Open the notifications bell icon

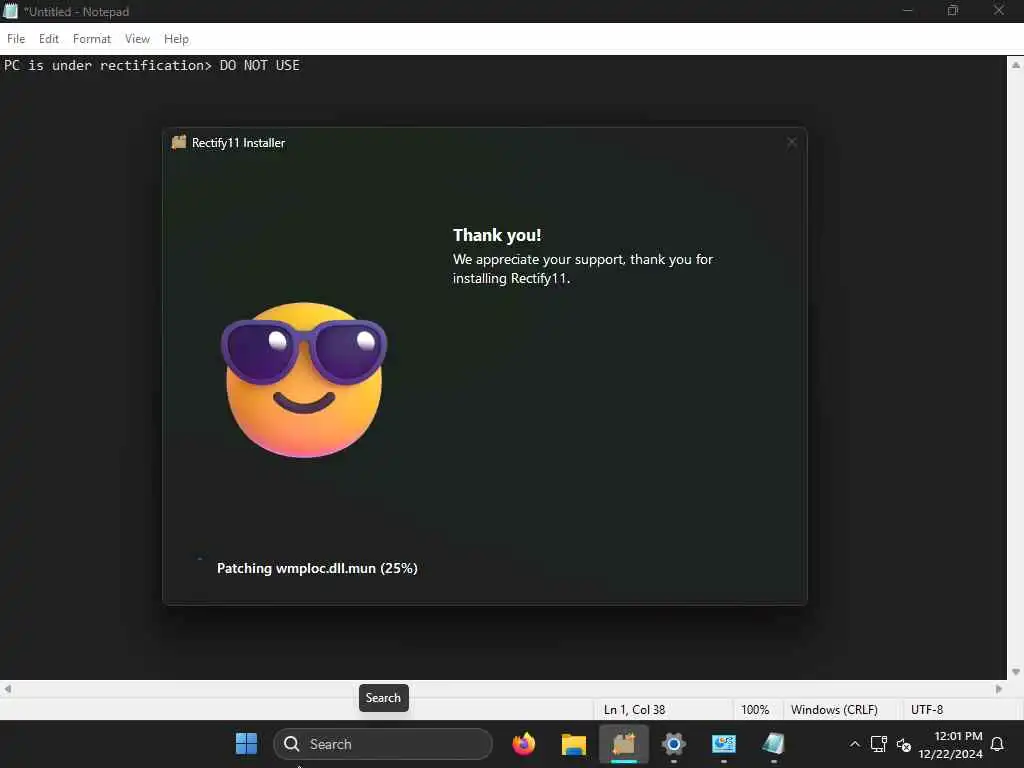point(997,744)
